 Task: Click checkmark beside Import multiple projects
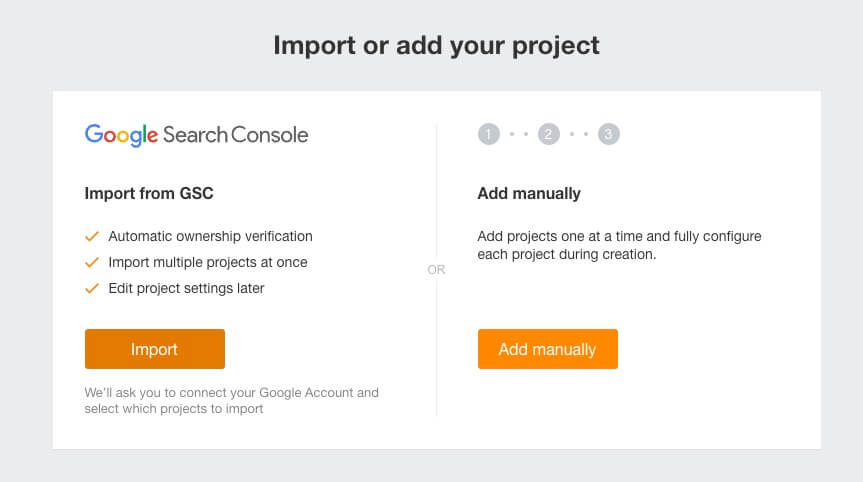tap(92, 263)
